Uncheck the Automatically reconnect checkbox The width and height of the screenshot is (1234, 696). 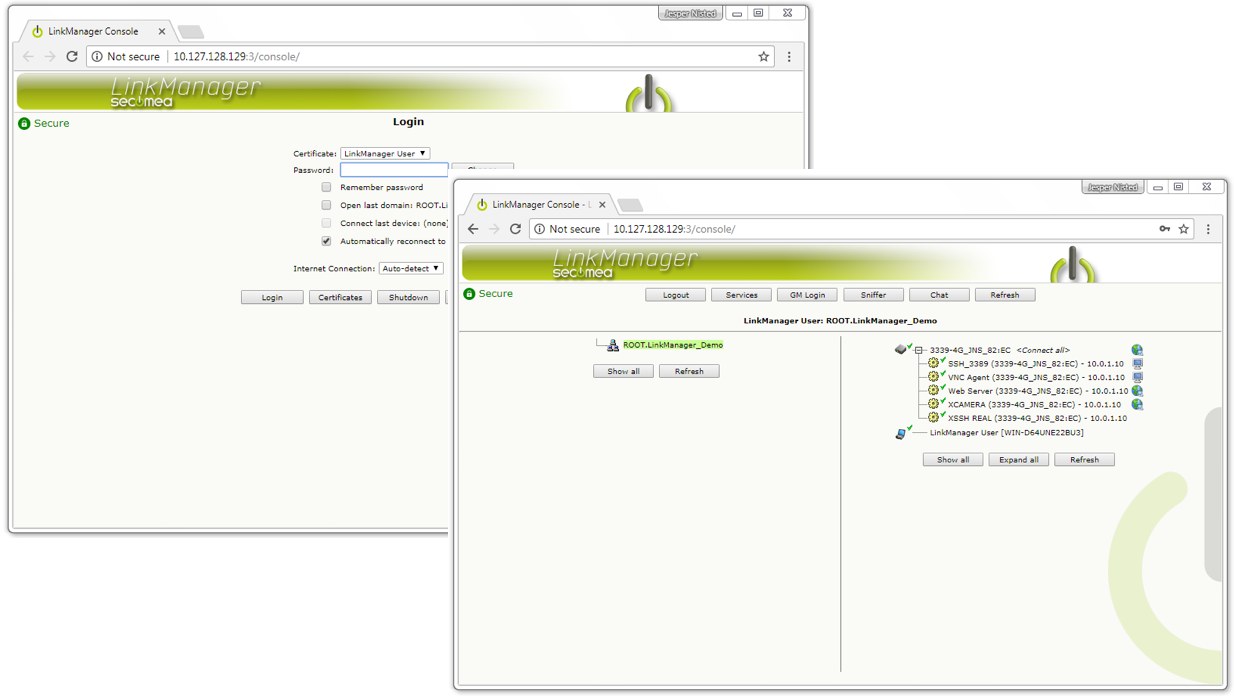(x=326, y=241)
